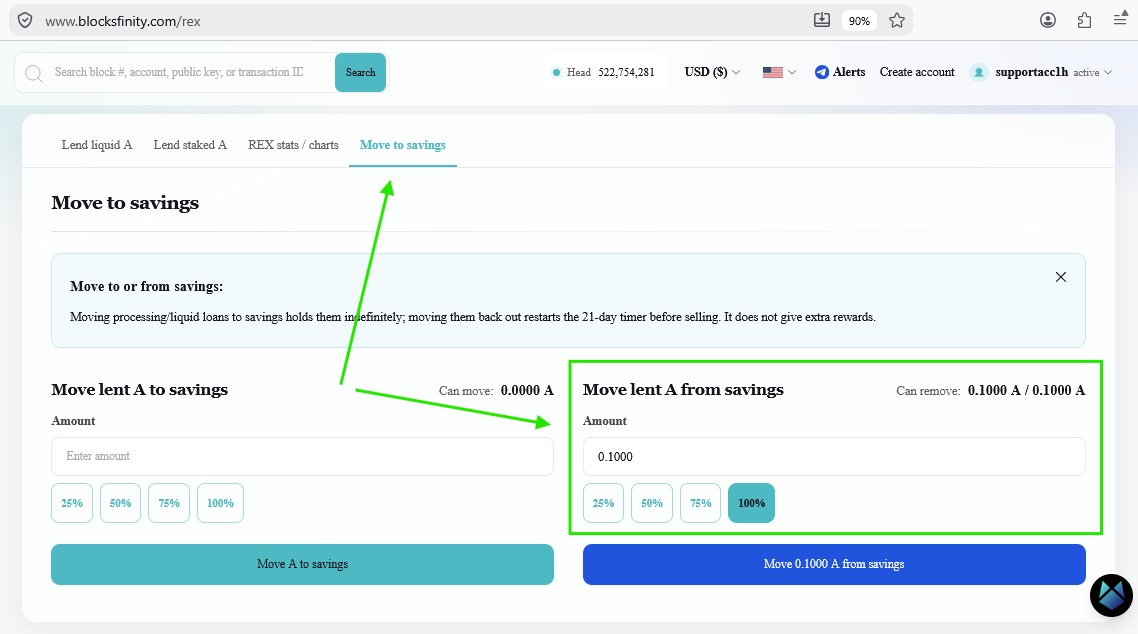
Task: Click Can remove 0.1000 A / 0.1000 A value
Action: pos(1026,390)
